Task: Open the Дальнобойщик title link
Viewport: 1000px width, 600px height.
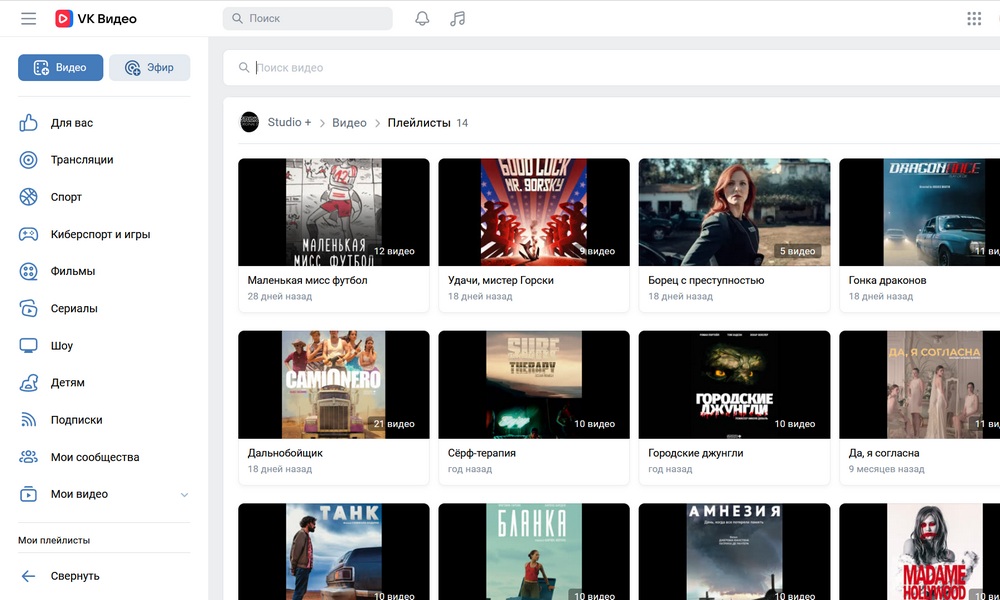Action: click(x=285, y=453)
